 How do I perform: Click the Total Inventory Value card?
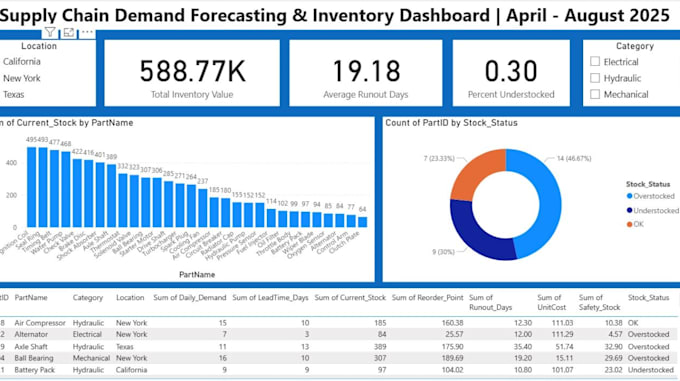point(192,73)
